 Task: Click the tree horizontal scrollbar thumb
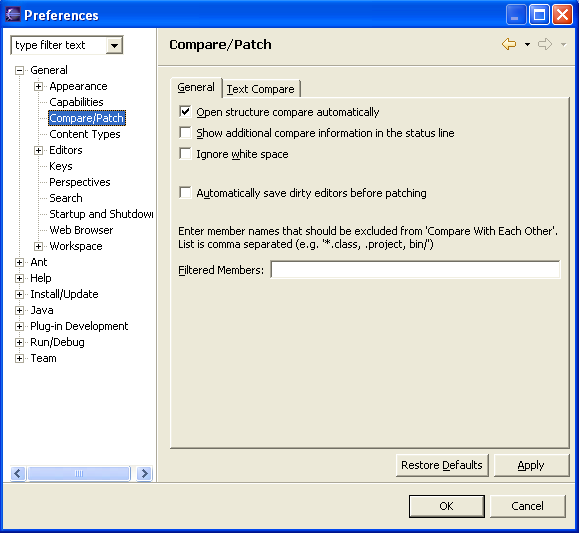[x=79, y=474]
